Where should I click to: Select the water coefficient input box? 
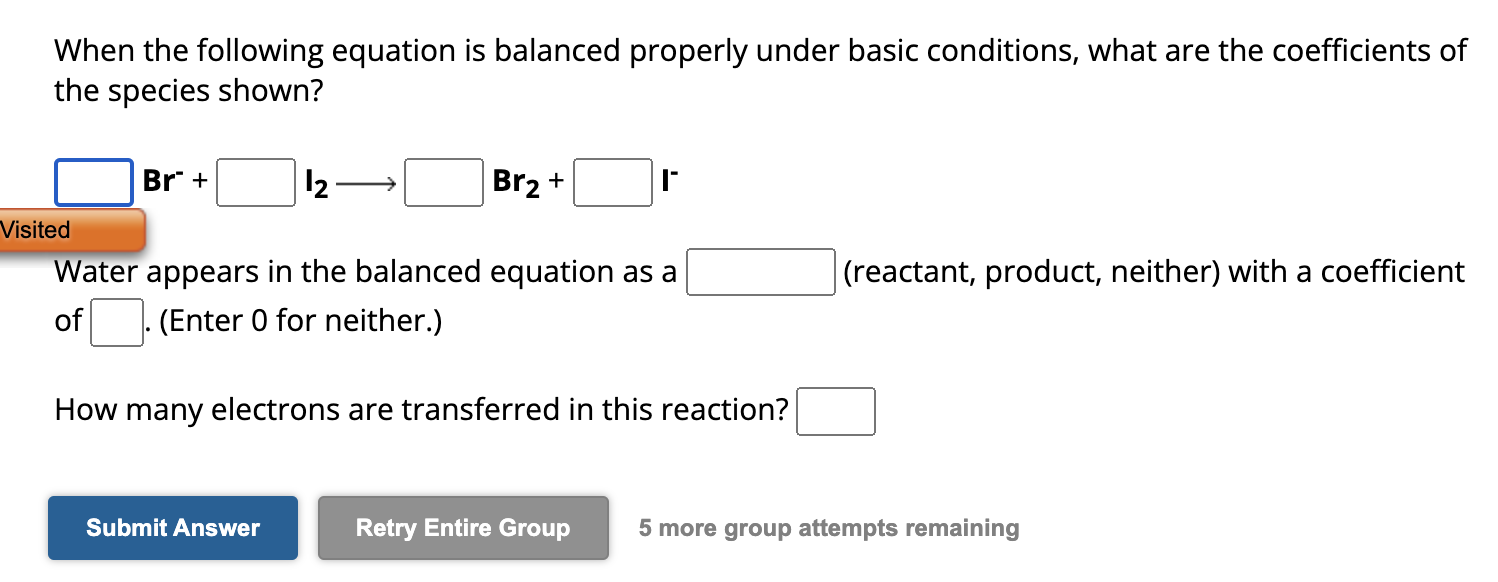click(115, 321)
